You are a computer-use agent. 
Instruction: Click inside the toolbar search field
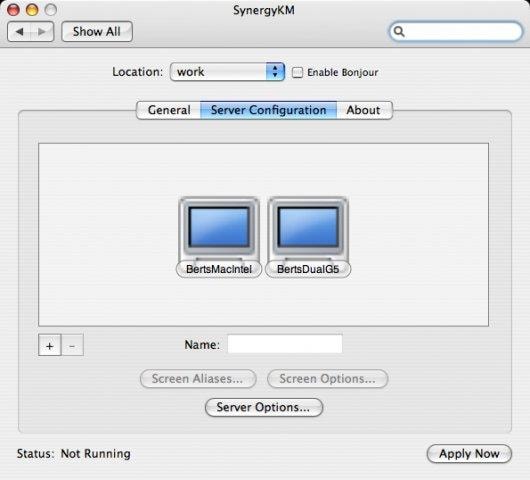456,31
